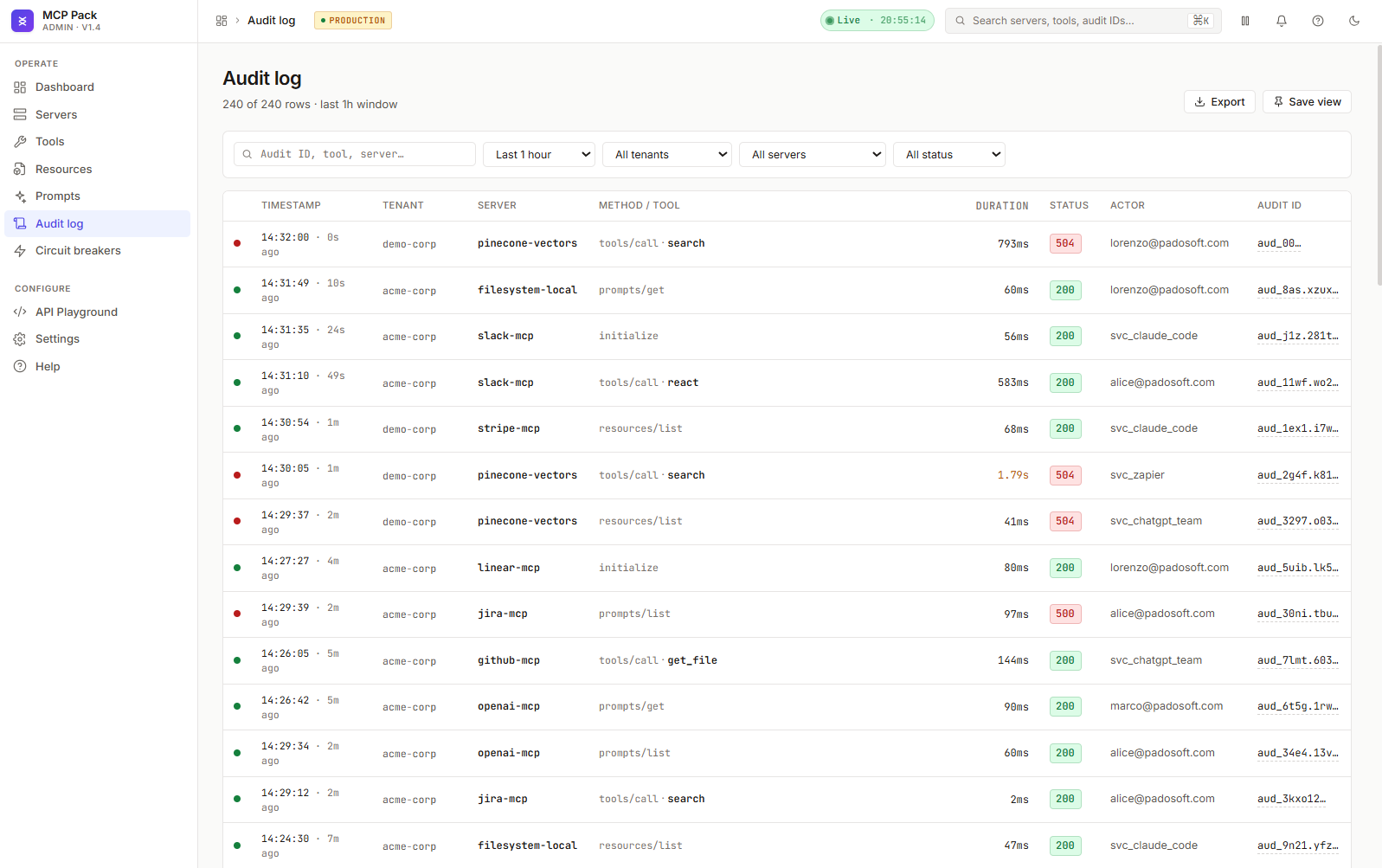Viewport: 1382px width, 868px height.
Task: Click the Audit log scroll icon
Action: 20,223
